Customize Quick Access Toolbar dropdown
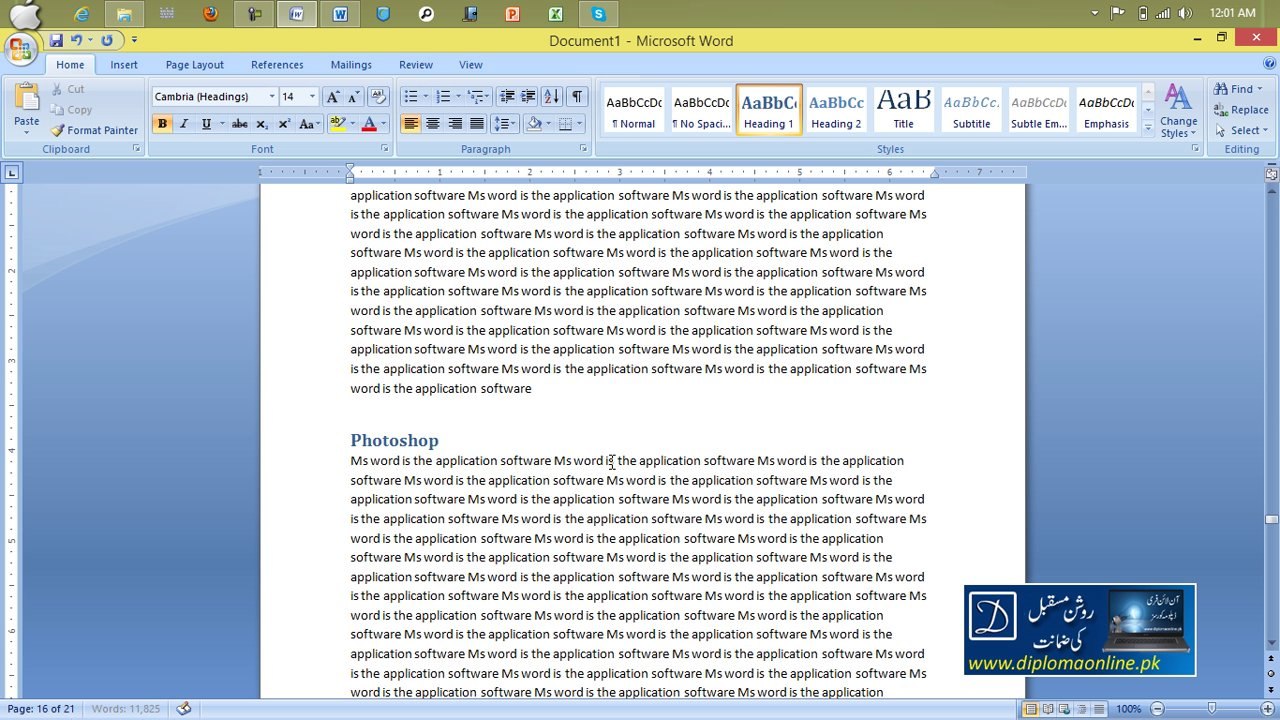Image resolution: width=1280 pixels, height=720 pixels. [134, 41]
